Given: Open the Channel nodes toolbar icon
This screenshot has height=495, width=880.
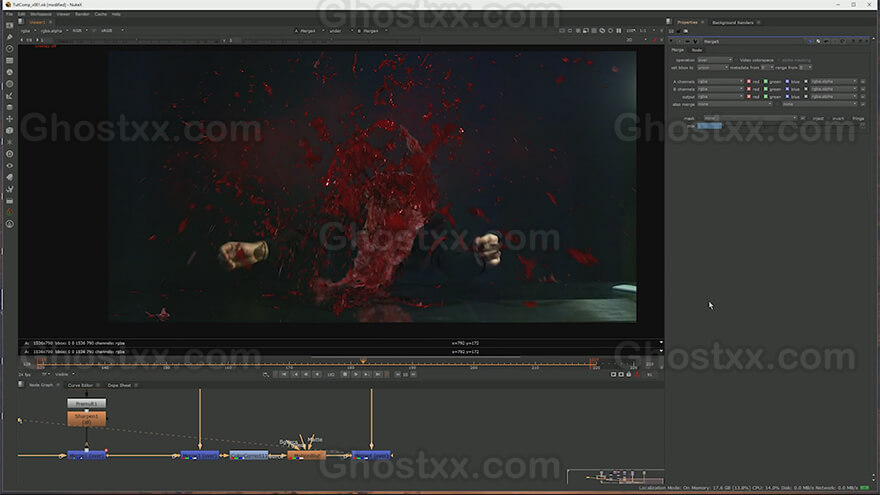Looking at the screenshot, I should (x=10, y=61).
